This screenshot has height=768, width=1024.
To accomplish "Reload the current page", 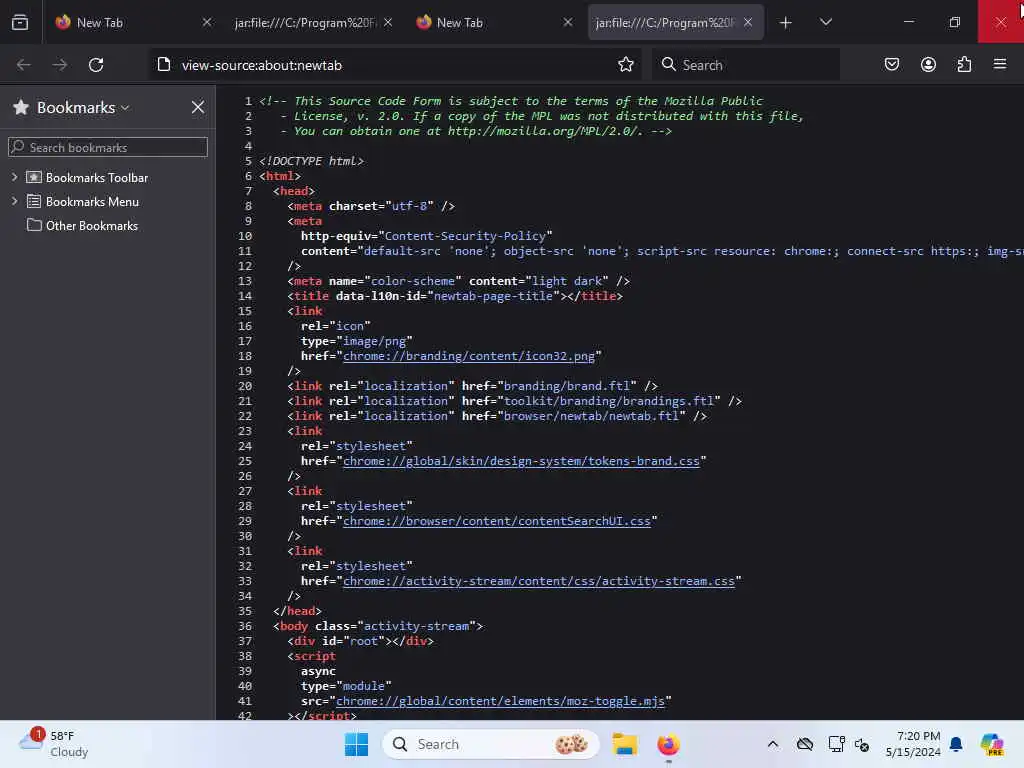I will [96, 65].
